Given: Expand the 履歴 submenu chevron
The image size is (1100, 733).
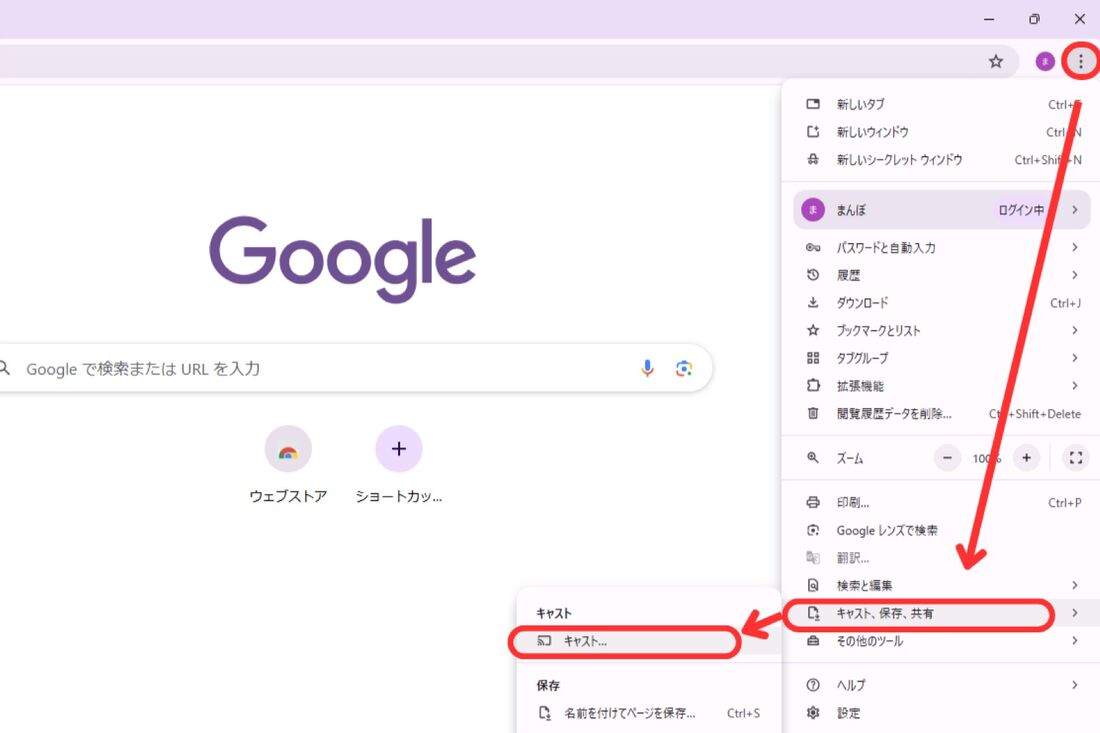Looking at the screenshot, I should (1074, 274).
